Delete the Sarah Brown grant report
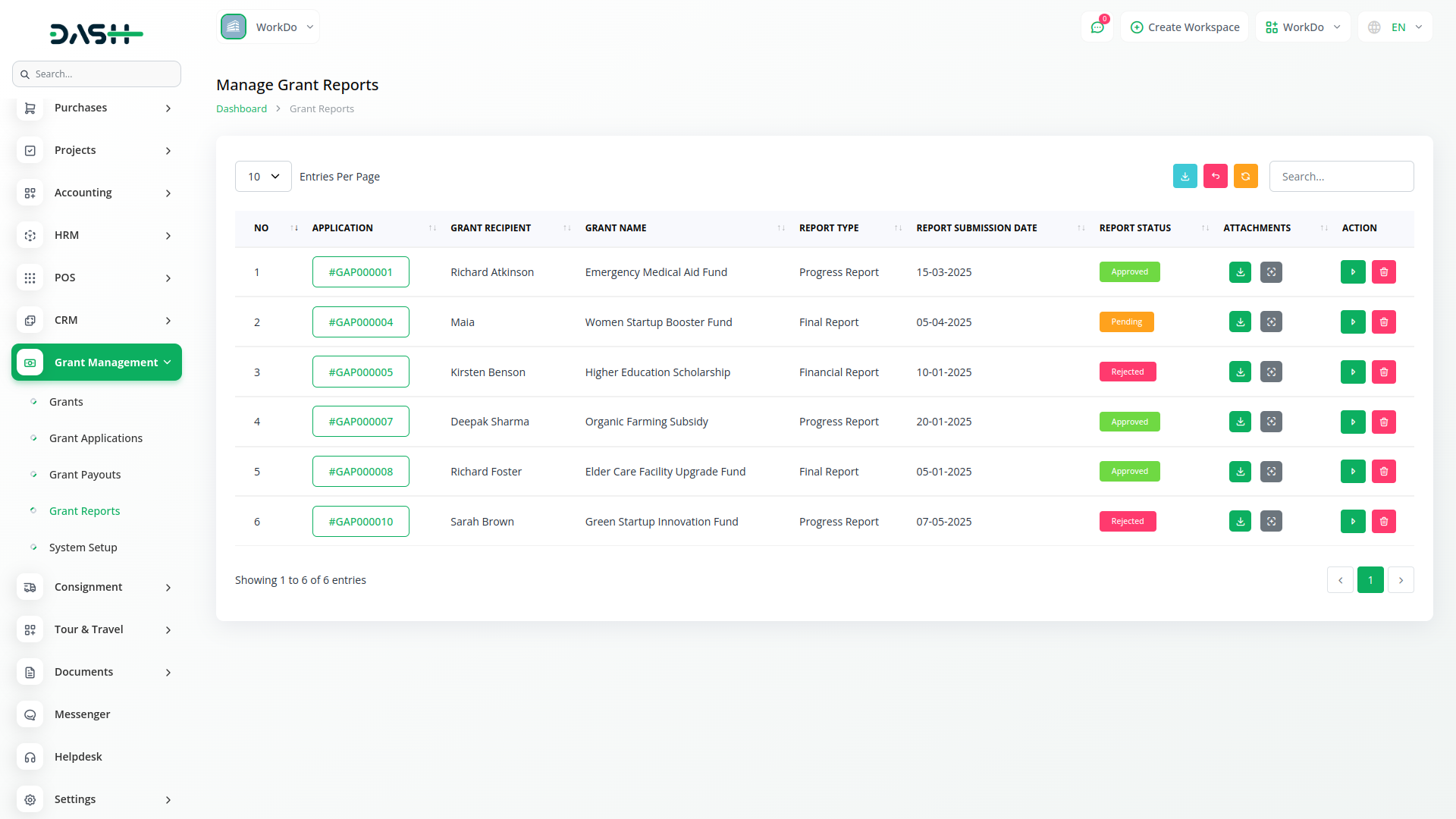1456x819 pixels. click(1383, 522)
